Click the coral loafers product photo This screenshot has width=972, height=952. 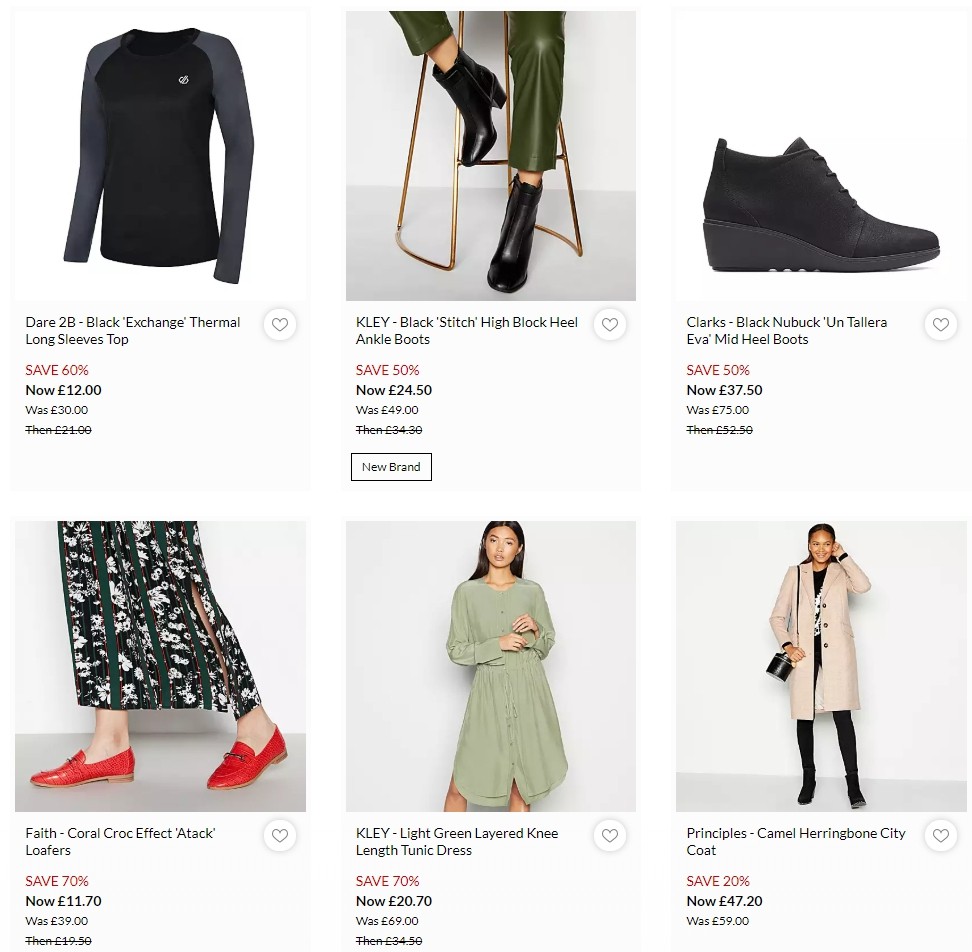[160, 665]
